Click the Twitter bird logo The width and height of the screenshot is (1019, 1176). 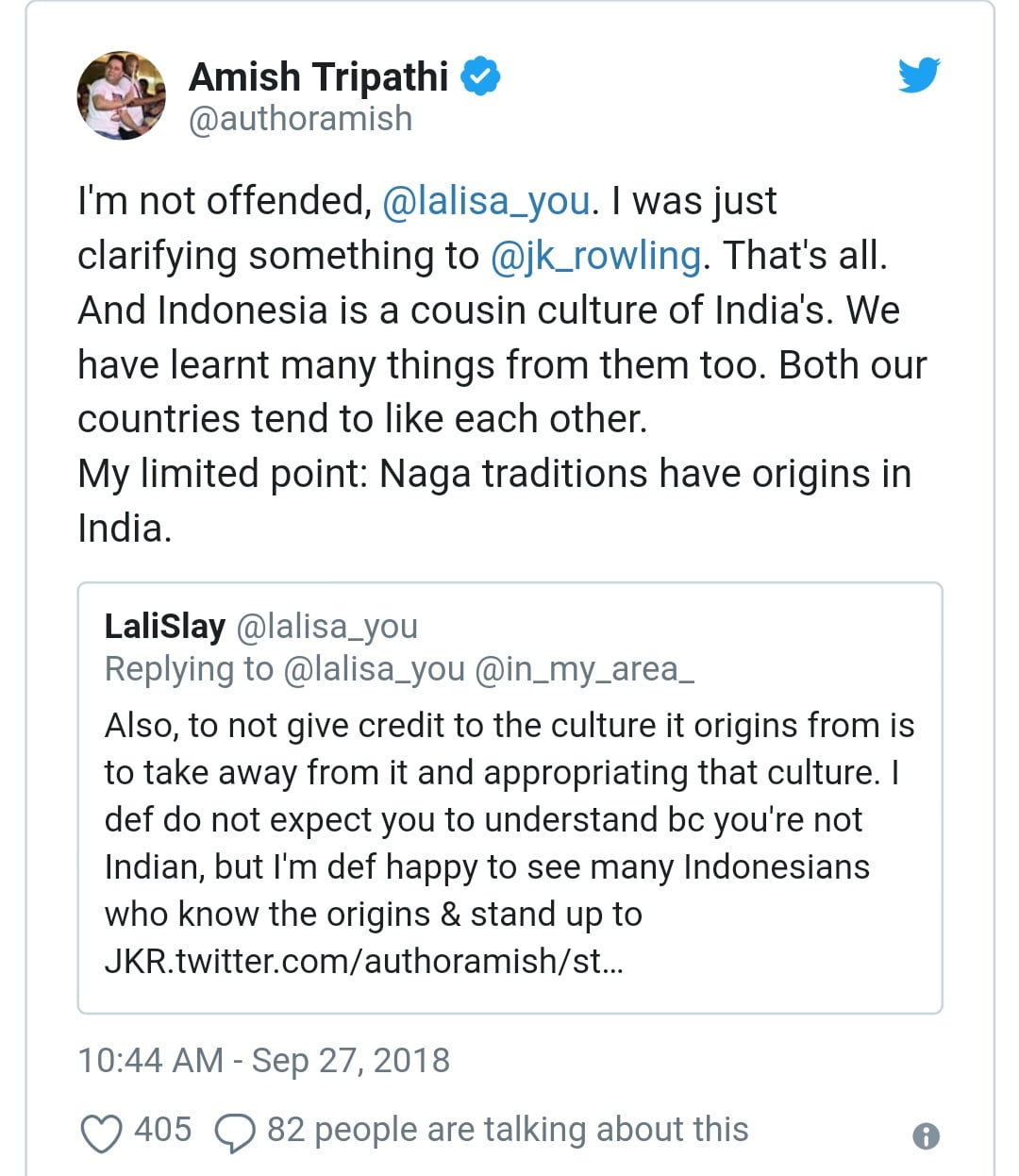(x=918, y=76)
